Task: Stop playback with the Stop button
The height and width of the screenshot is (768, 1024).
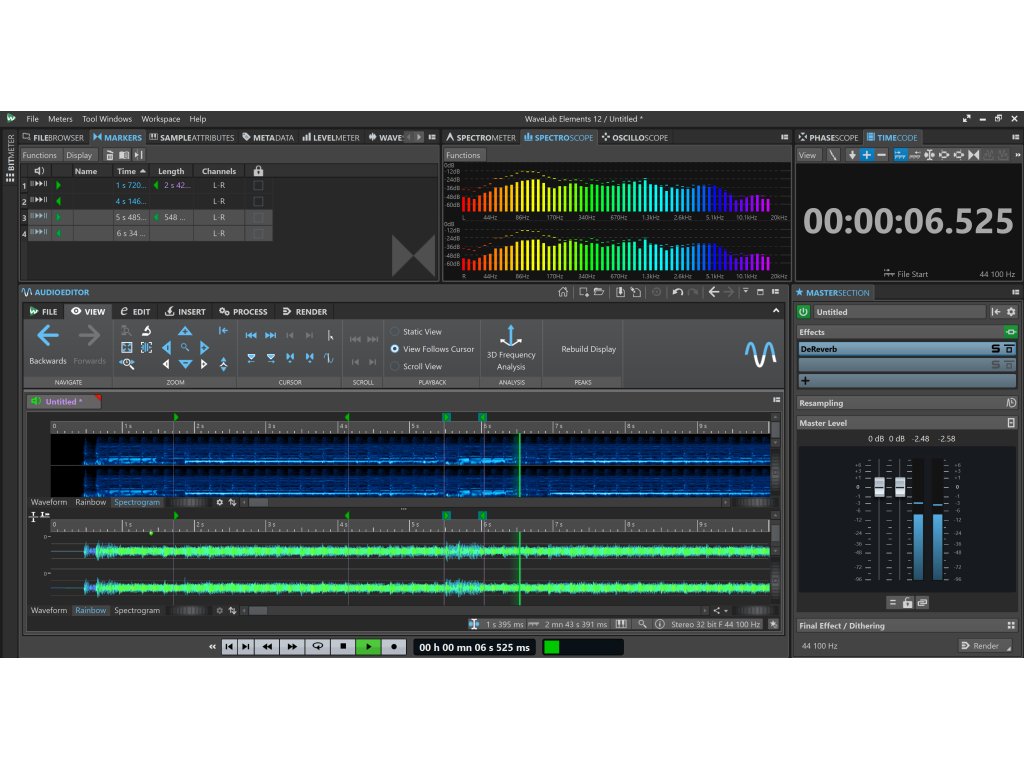Action: 343,647
